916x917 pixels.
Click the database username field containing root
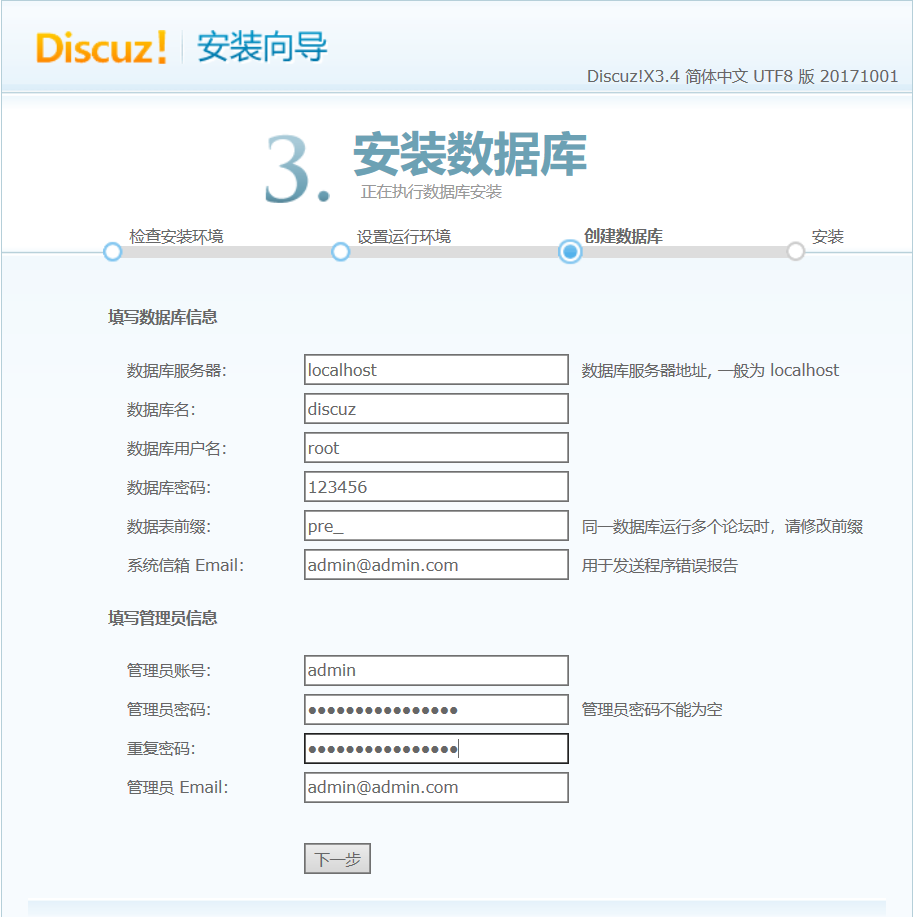436,448
